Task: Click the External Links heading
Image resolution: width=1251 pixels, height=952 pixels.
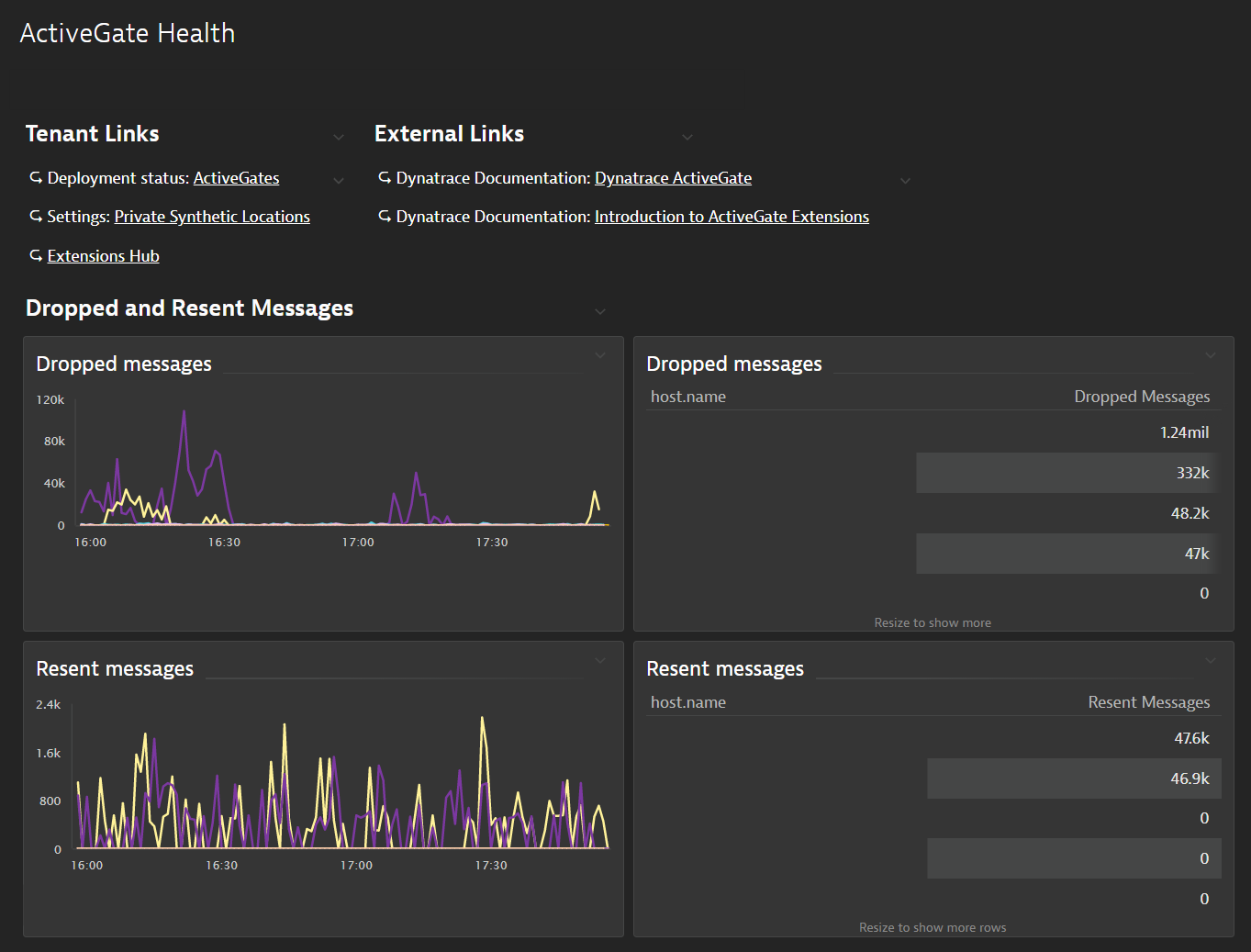Action: [x=450, y=134]
